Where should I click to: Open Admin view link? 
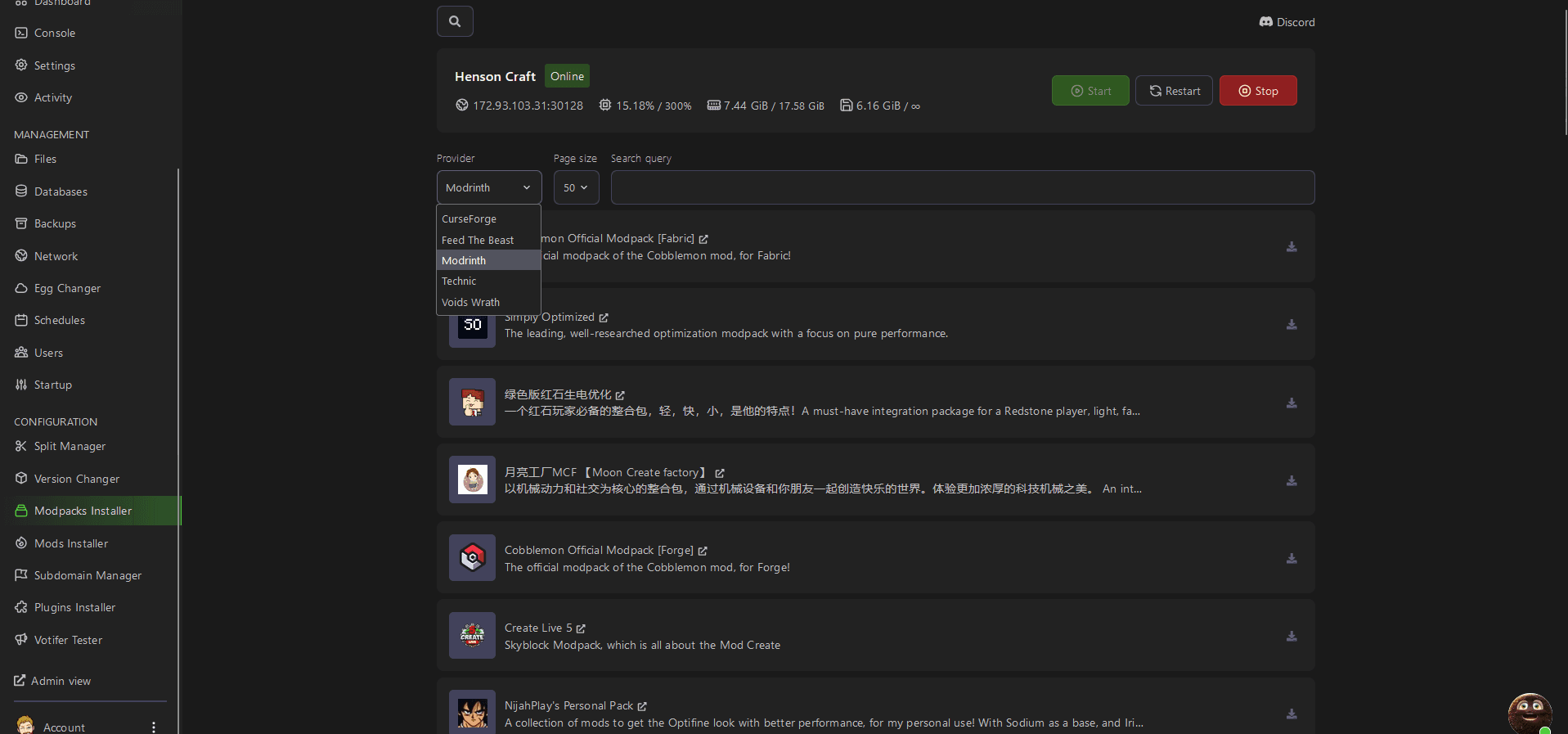(52, 681)
